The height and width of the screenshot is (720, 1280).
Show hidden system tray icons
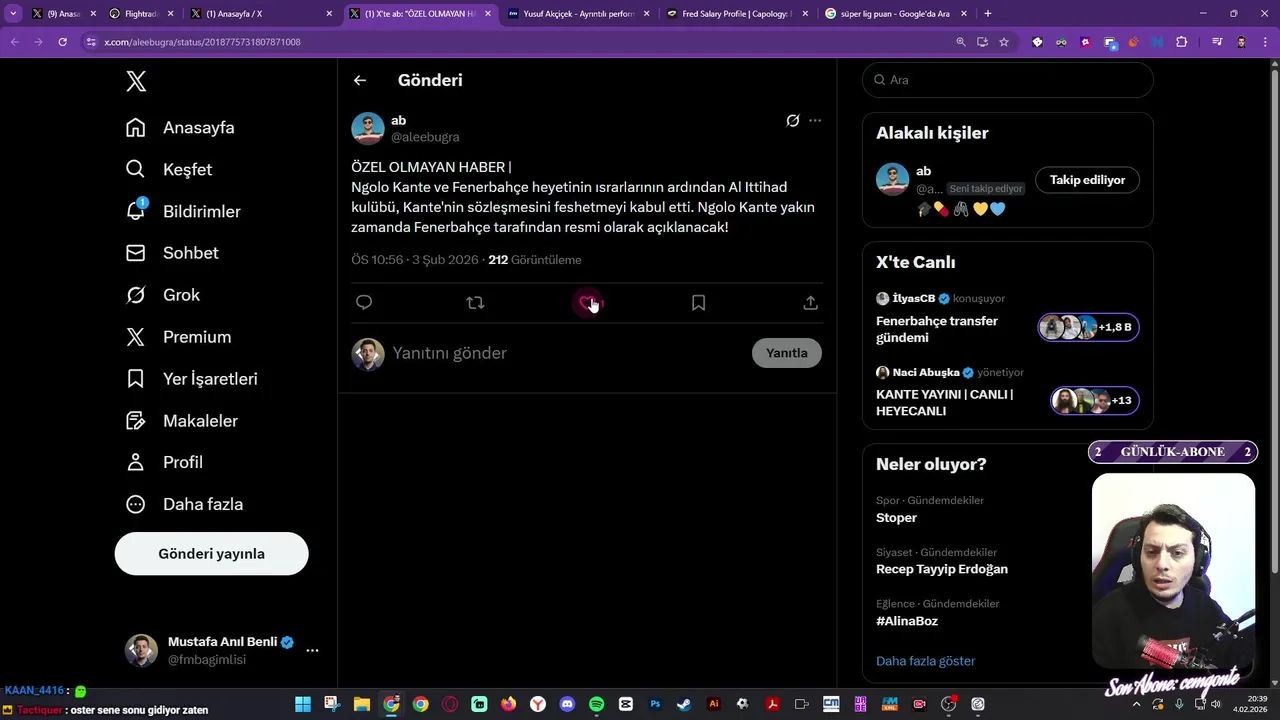[x=1136, y=704]
